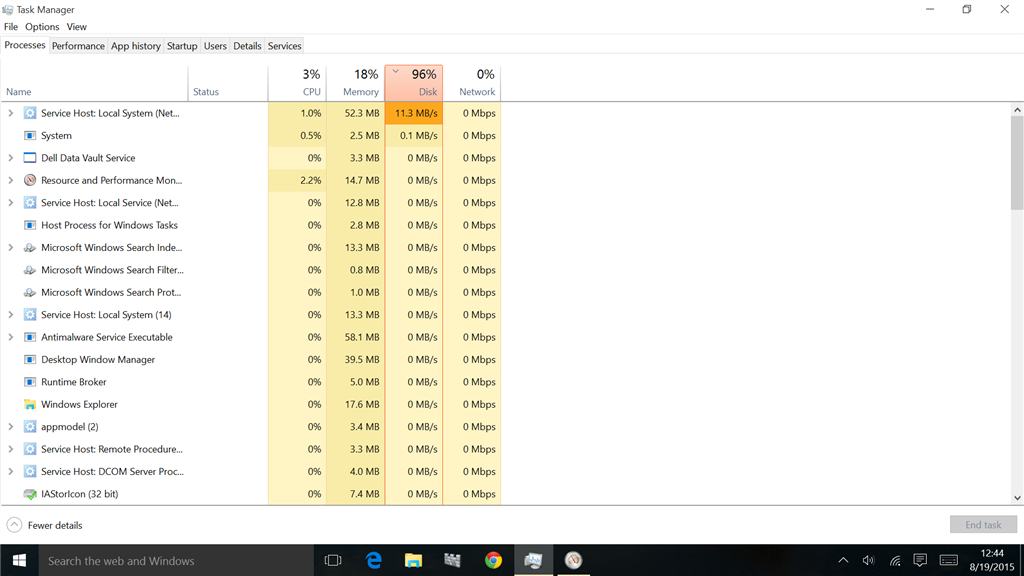
Task: Switch to the Startup tab
Action: click(x=182, y=46)
